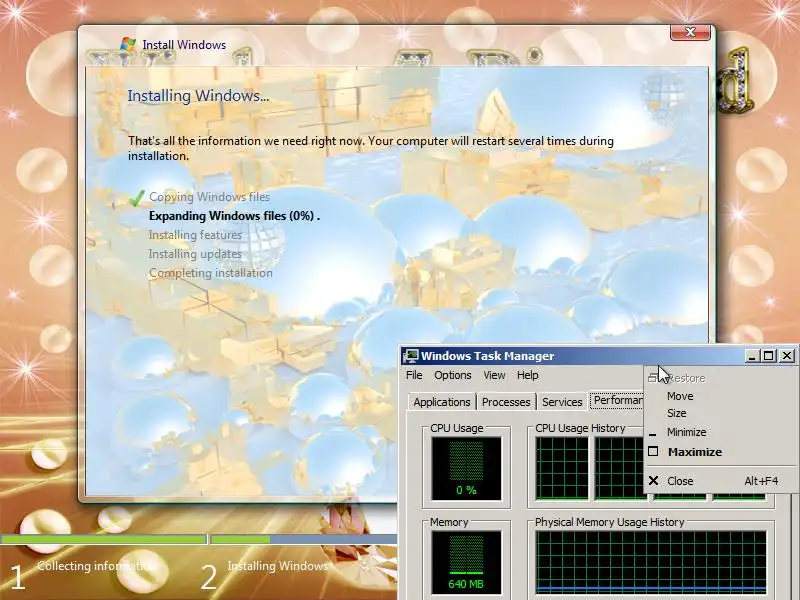This screenshot has width=800, height=600.
Task: Click the 'Install Windows' title text
Action: point(184,45)
